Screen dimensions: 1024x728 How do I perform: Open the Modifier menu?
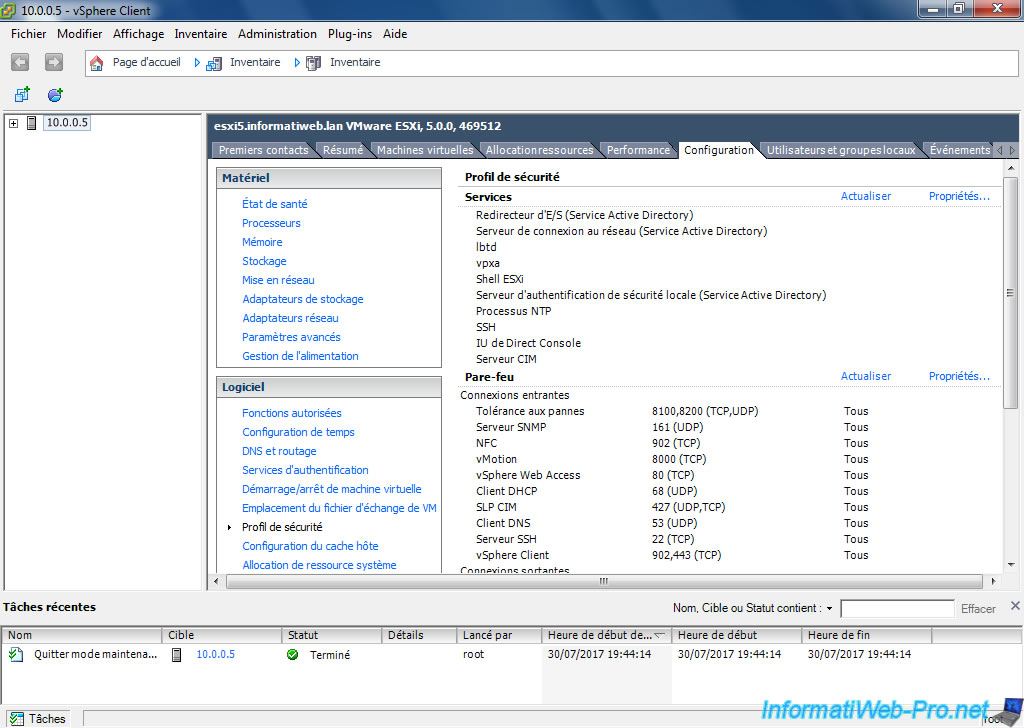pos(80,34)
